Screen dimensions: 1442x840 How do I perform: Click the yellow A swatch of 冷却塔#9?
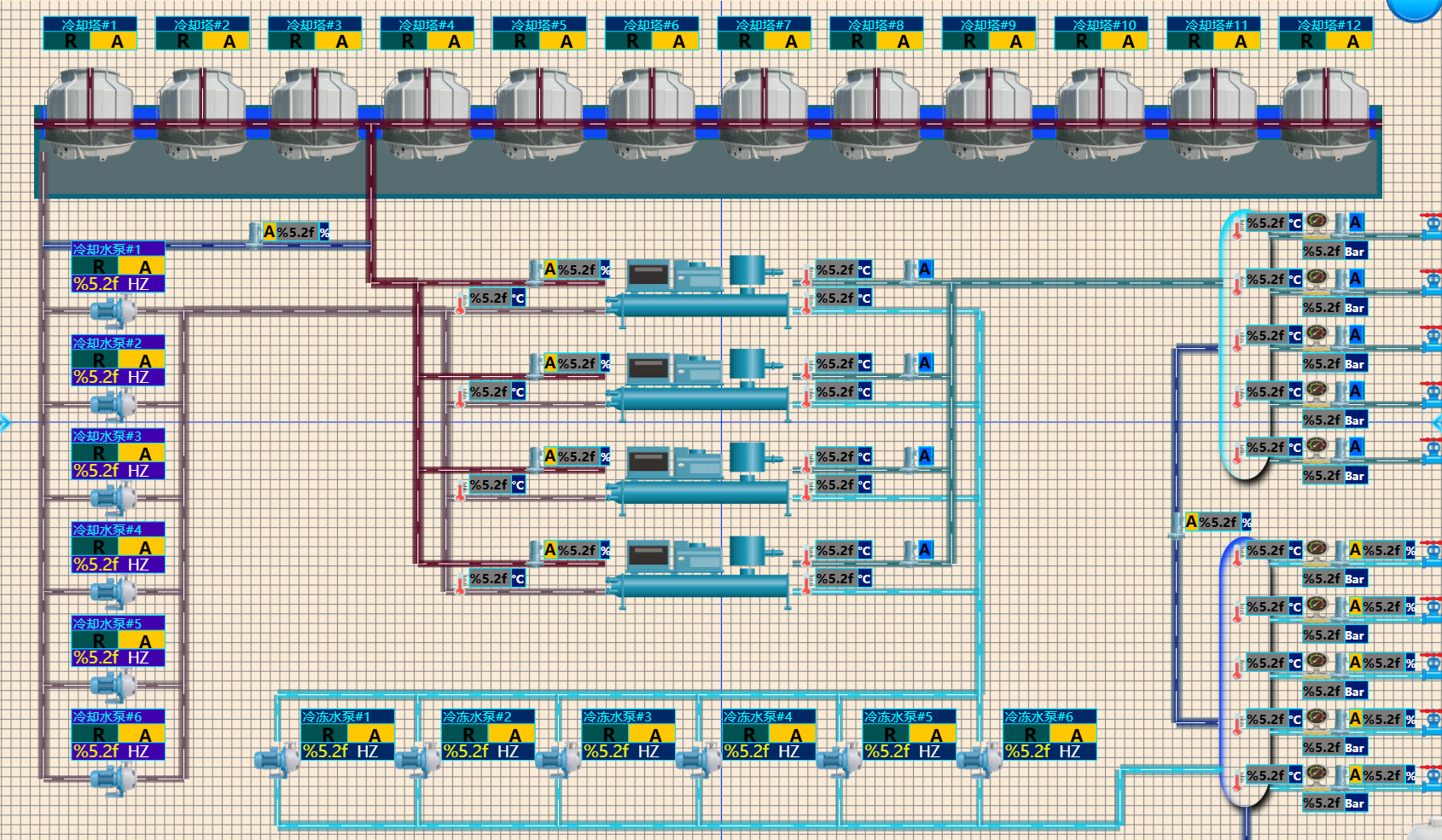click(x=1015, y=41)
